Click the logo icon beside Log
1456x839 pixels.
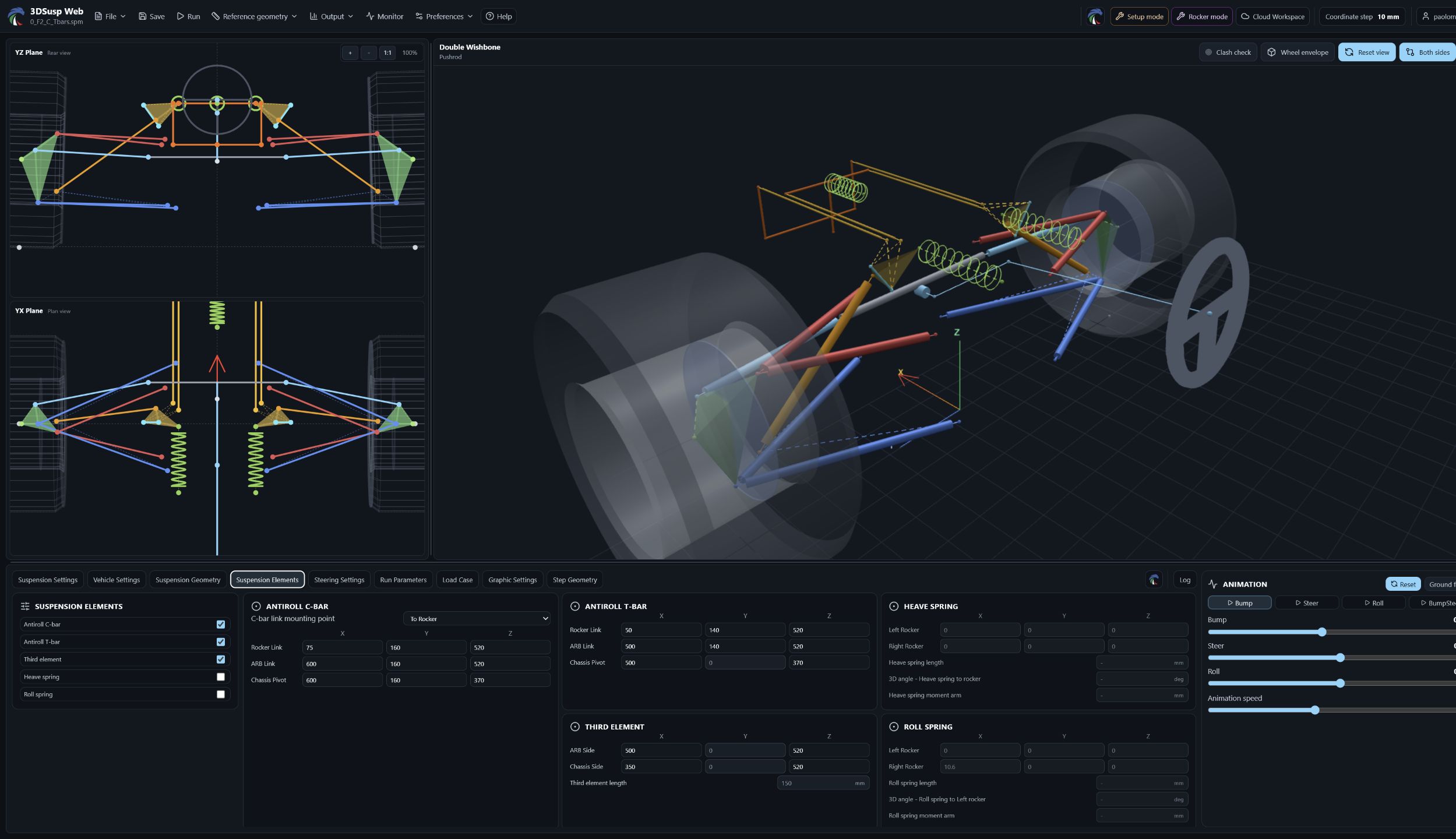1154,579
